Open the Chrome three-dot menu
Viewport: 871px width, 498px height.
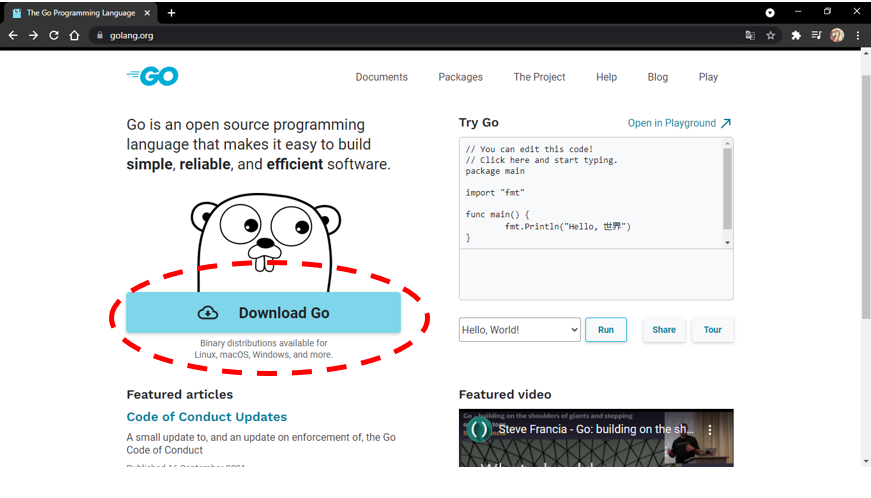click(858, 35)
